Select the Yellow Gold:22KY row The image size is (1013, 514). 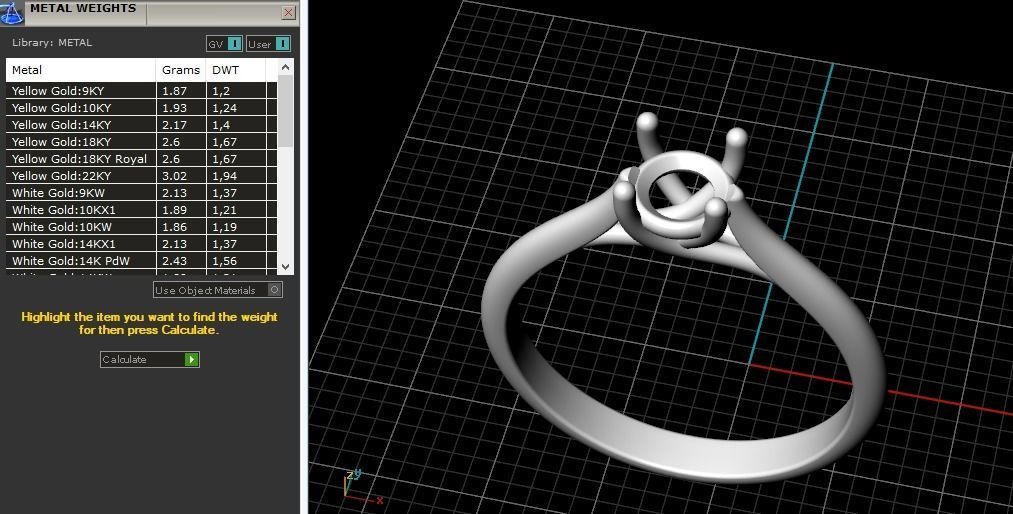pos(141,176)
